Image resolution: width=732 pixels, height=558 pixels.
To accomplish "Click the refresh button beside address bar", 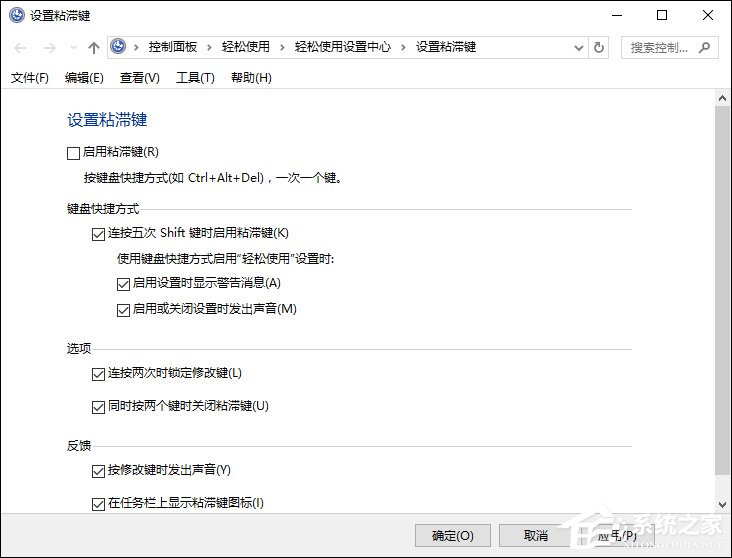I will tap(598, 47).
